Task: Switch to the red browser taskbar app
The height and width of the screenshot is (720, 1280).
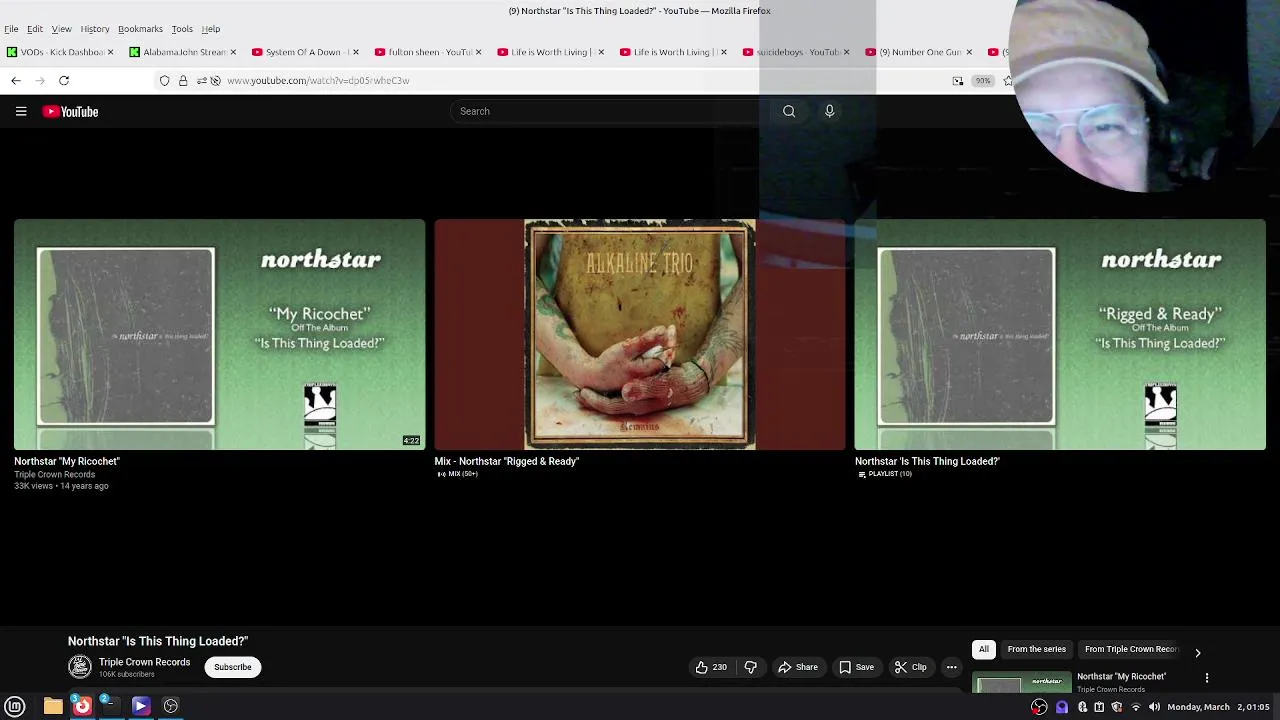Action: tap(82, 706)
